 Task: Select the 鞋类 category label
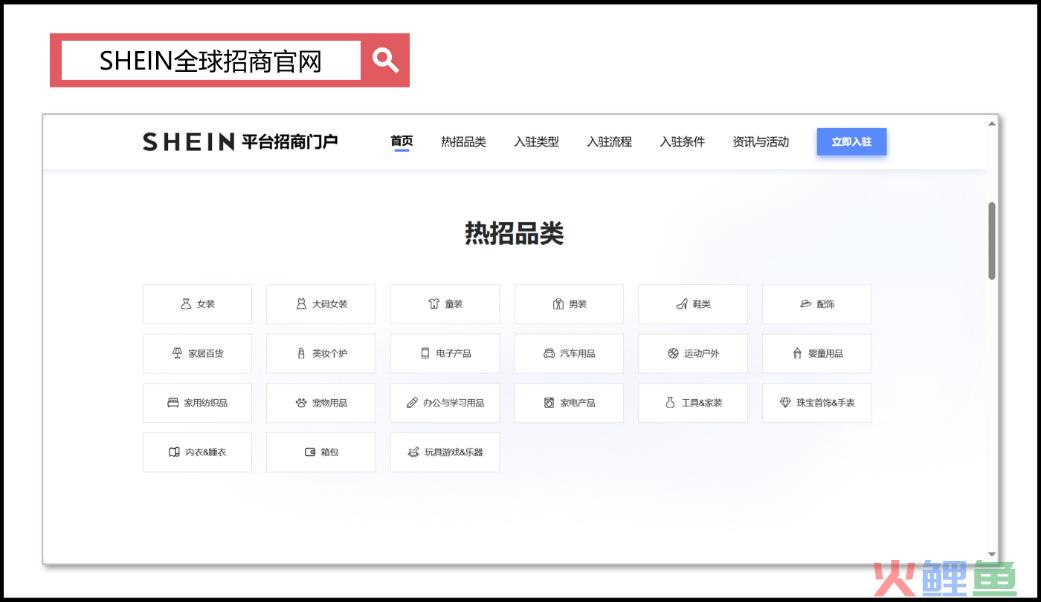pos(702,304)
